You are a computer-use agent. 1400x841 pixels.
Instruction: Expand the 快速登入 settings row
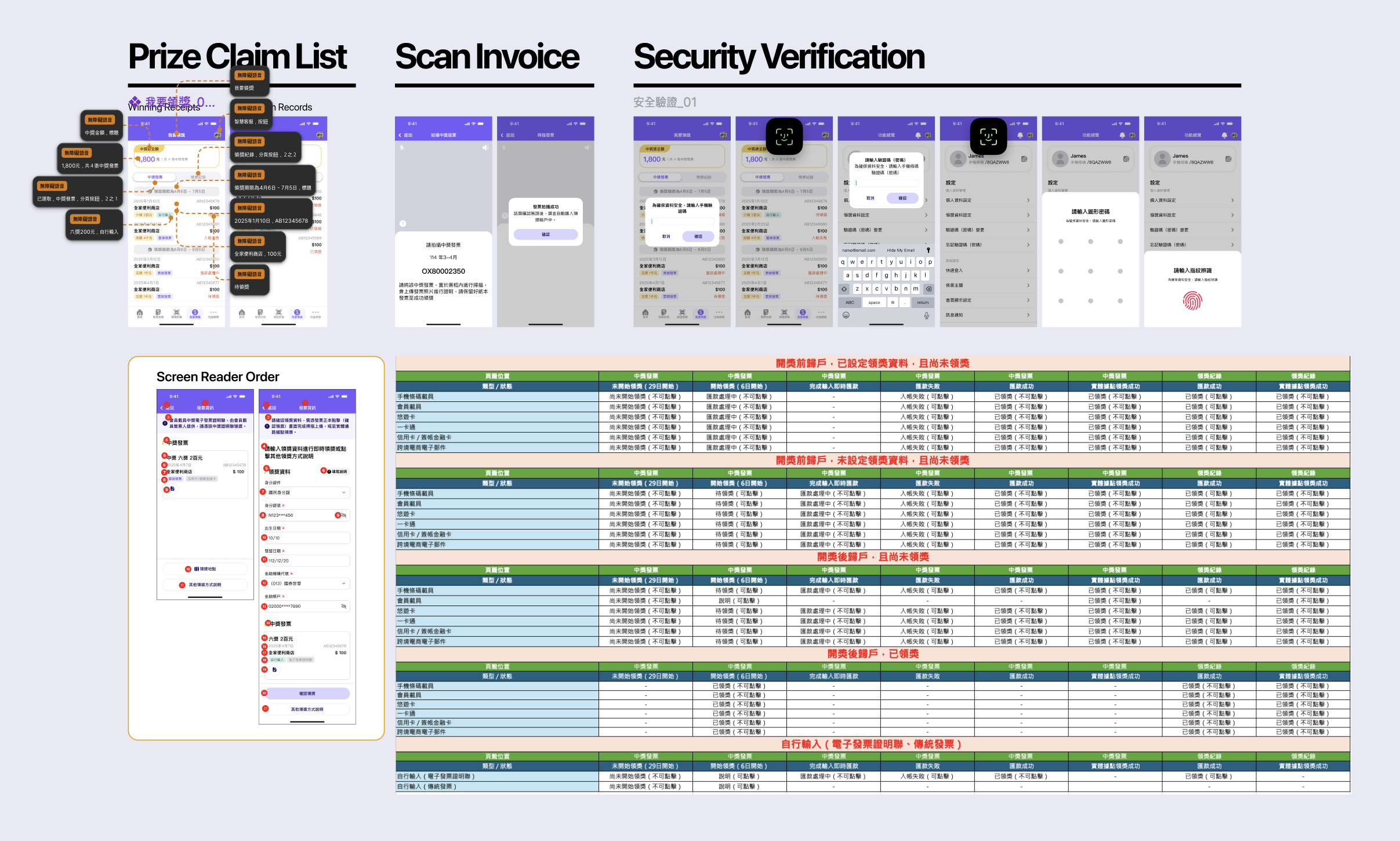pyautogui.click(x=988, y=270)
